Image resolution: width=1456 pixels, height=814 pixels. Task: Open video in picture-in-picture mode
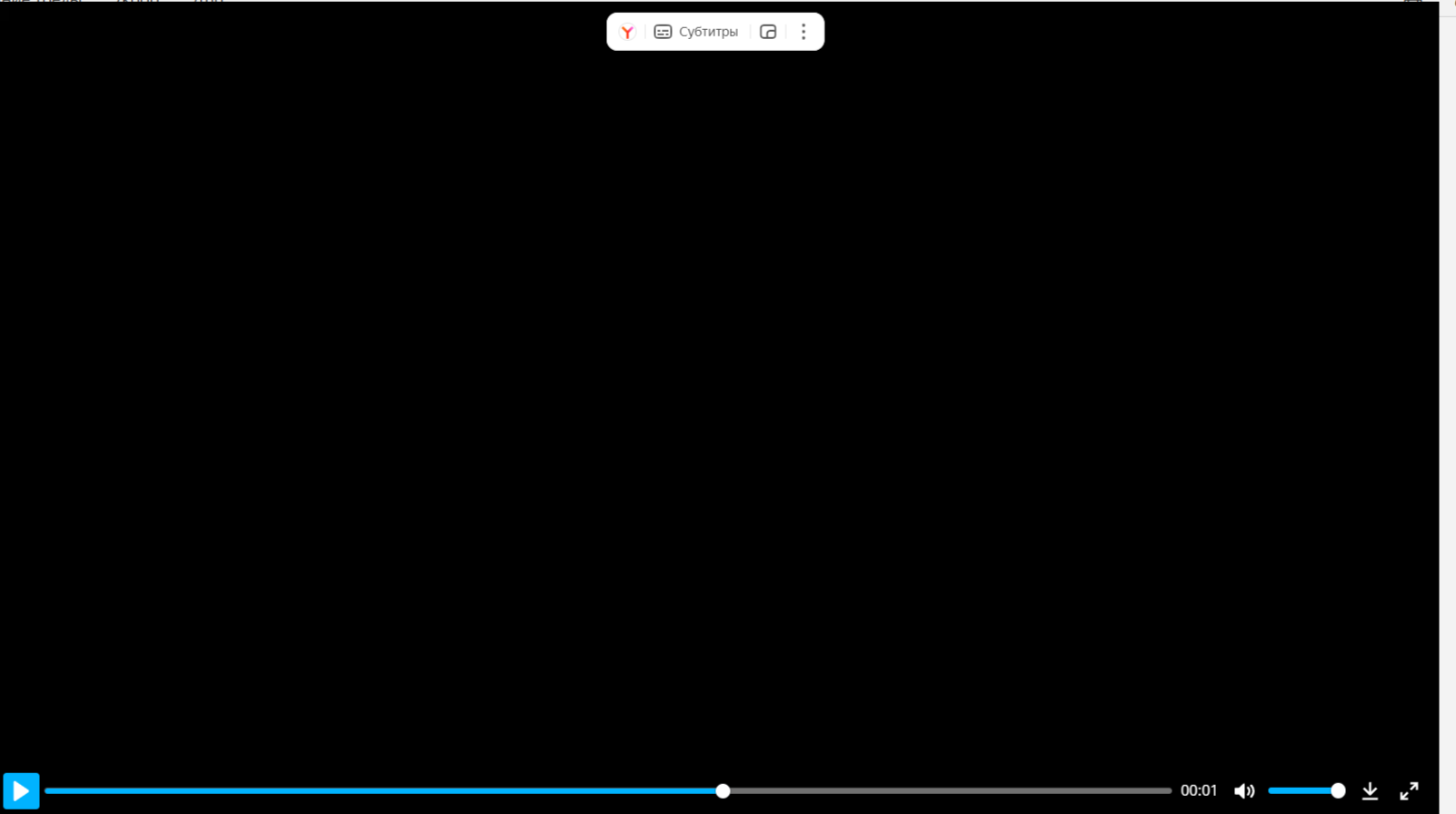[768, 32]
